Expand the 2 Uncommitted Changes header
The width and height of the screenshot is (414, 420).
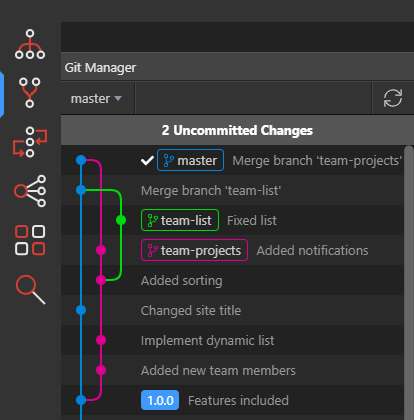(237, 130)
